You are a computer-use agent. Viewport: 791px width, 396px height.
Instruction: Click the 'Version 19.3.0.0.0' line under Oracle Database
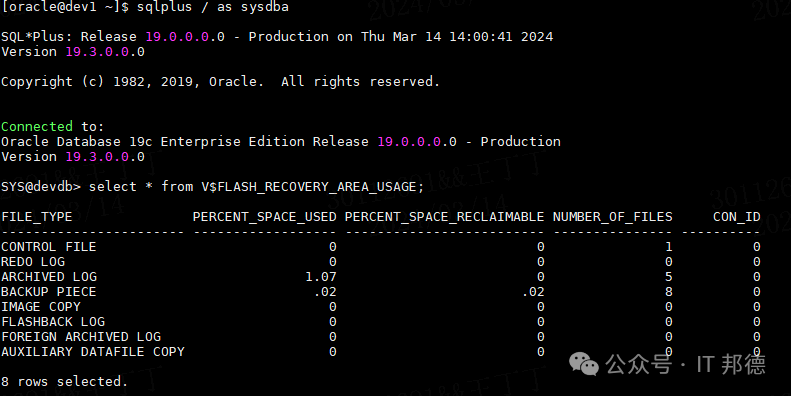point(73,157)
